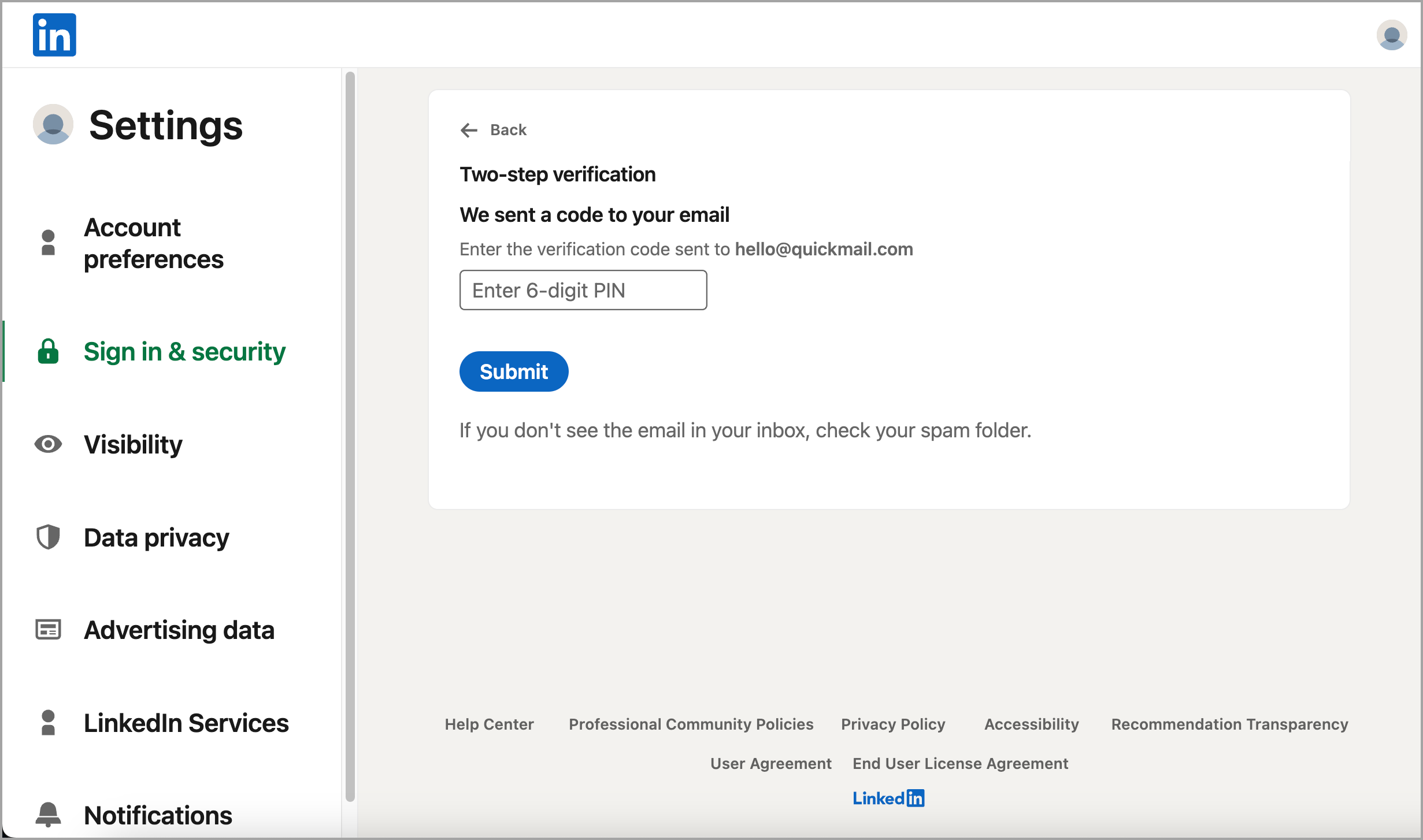Focus the Enter 6-digit PIN field
1423x840 pixels.
583,290
